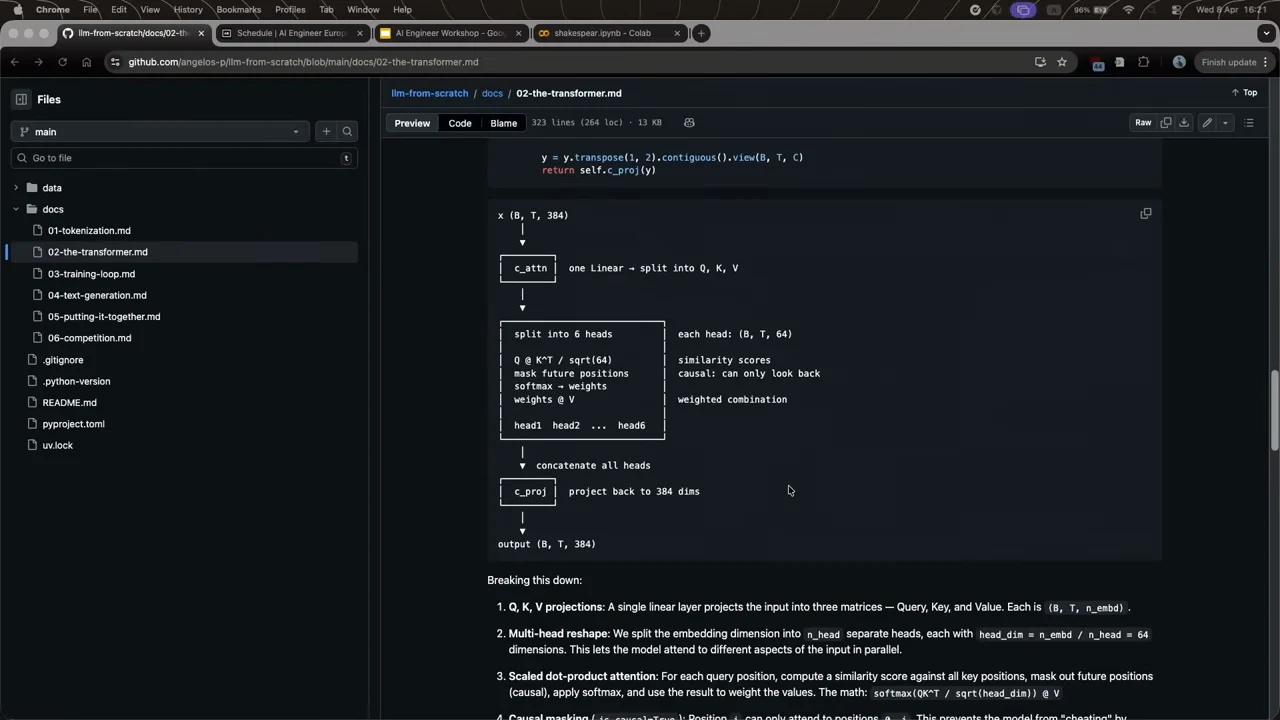Switch to Preview view
Viewport: 1280px width, 720px height.
pos(412,123)
